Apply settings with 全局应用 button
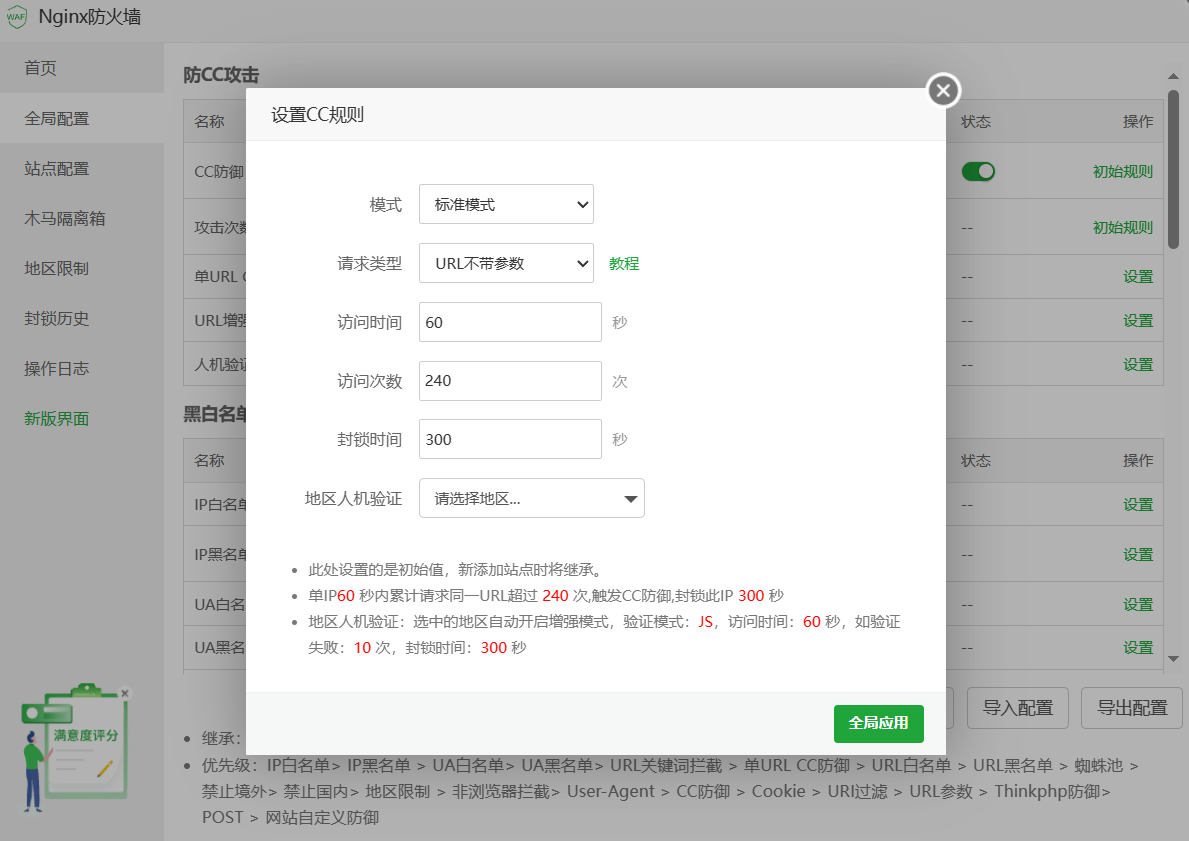 (879, 723)
